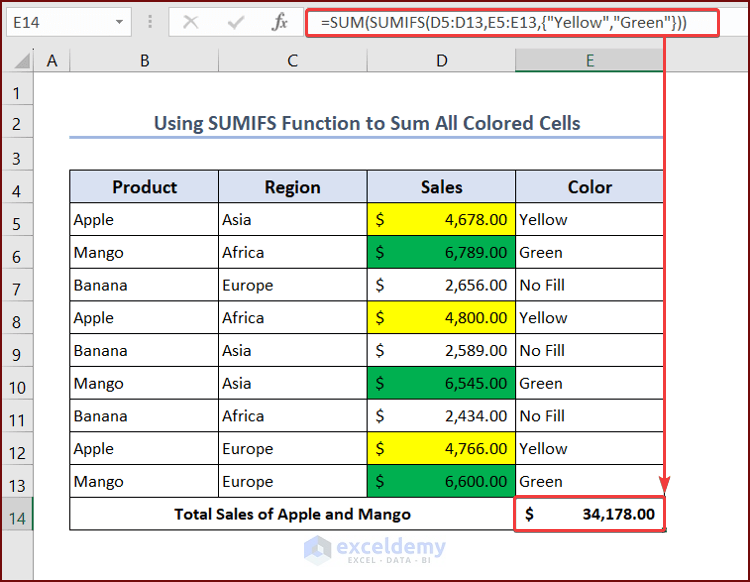
Task: Select column B header
Action: (144, 61)
